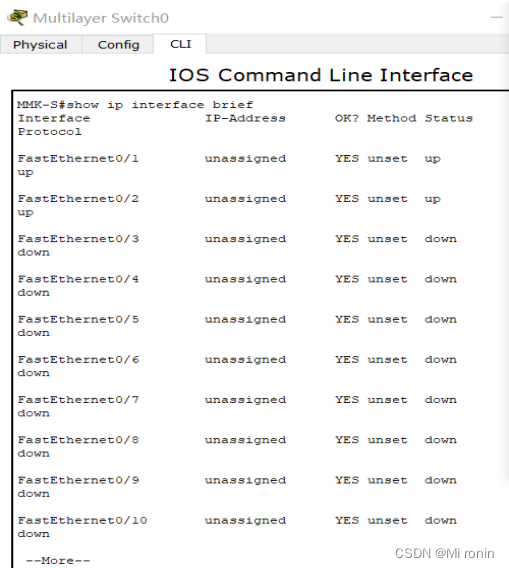This screenshot has width=509, height=568.
Task: Click the Status column header
Action: (448, 118)
